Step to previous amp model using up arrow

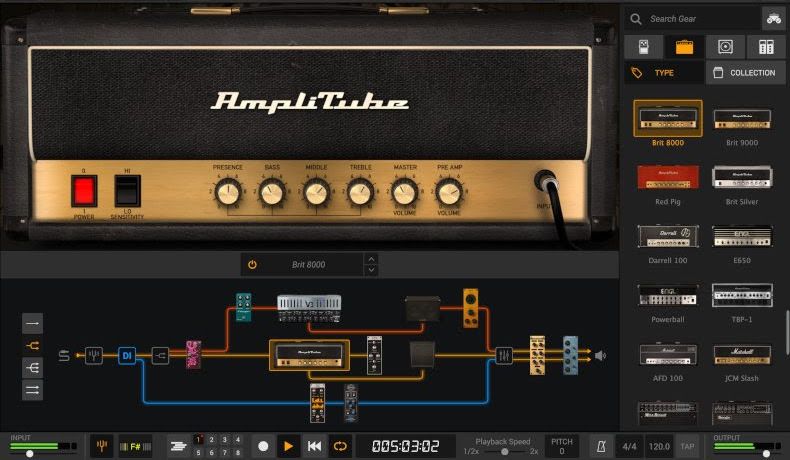[x=371, y=259]
